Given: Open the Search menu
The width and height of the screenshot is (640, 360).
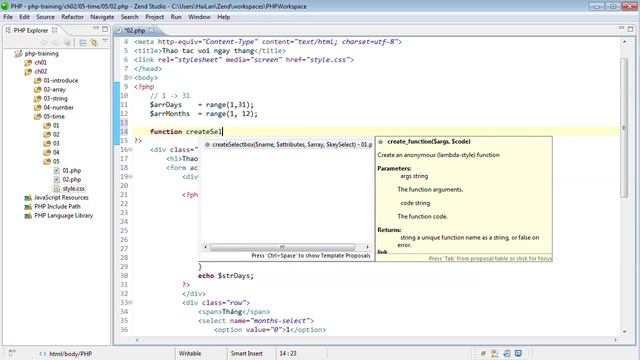Looking at the screenshot, I should (129, 17).
